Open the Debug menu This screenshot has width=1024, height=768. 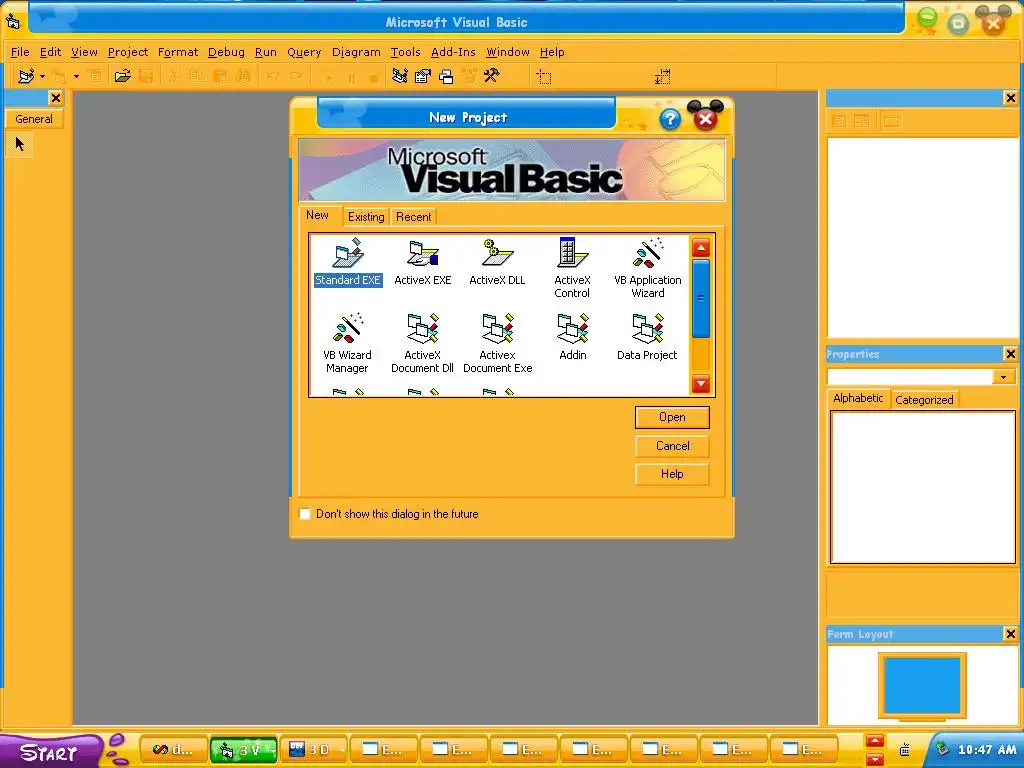226,52
